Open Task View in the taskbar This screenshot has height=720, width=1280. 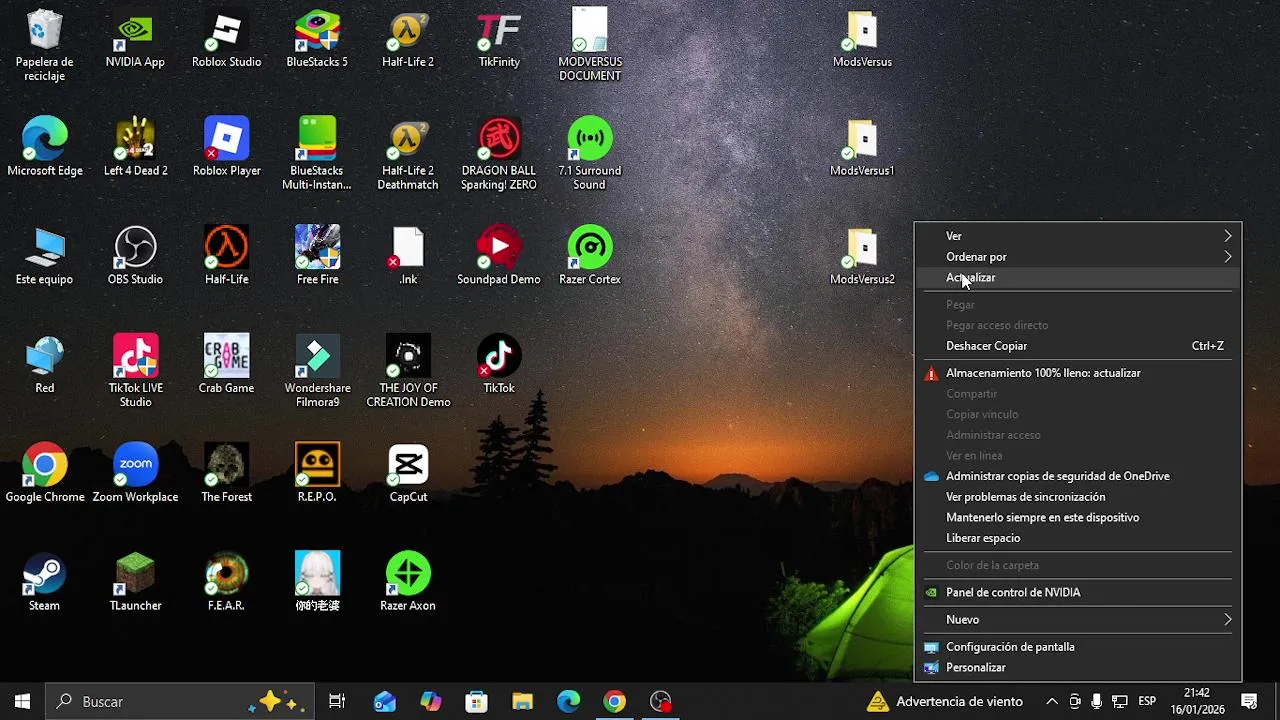pos(337,702)
